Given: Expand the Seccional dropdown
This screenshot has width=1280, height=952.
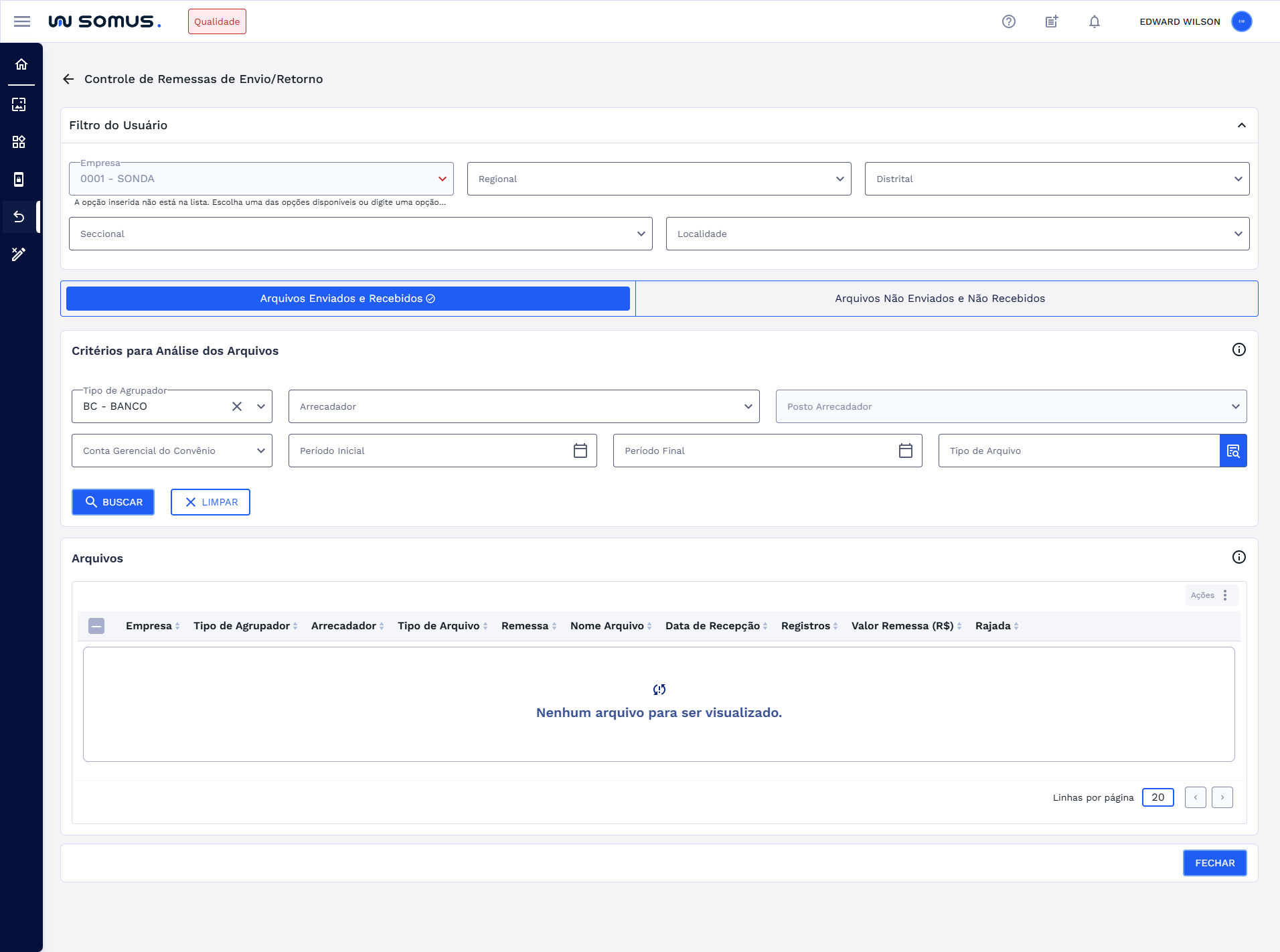Looking at the screenshot, I should [x=641, y=234].
